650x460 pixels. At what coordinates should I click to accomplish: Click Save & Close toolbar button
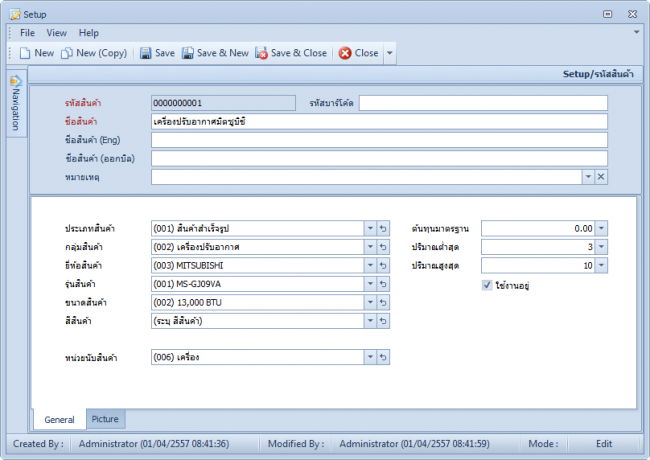tap(291, 53)
